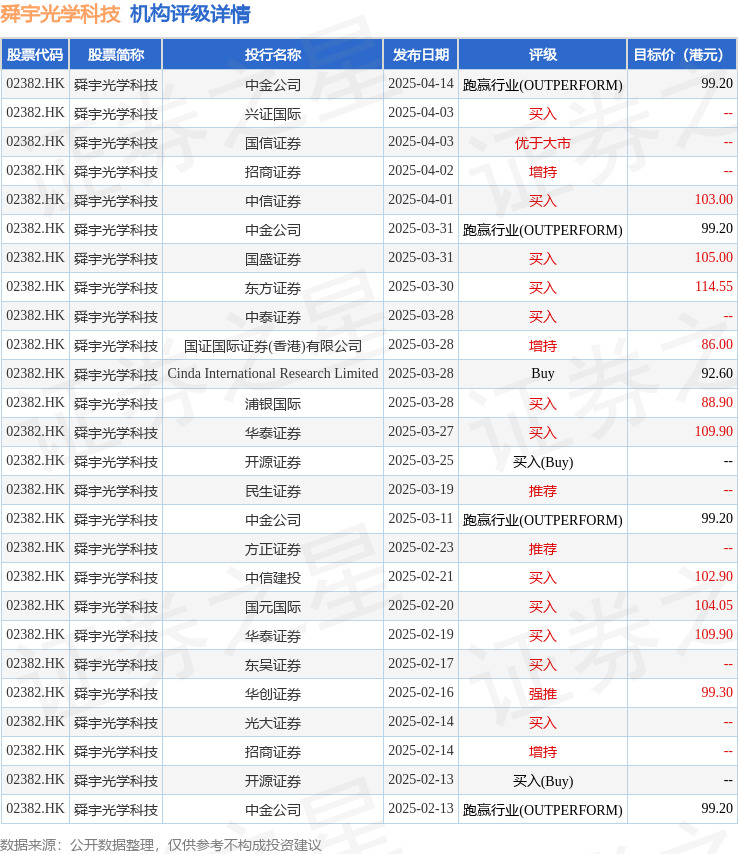Click the 机构评级详情 title text

190,14
